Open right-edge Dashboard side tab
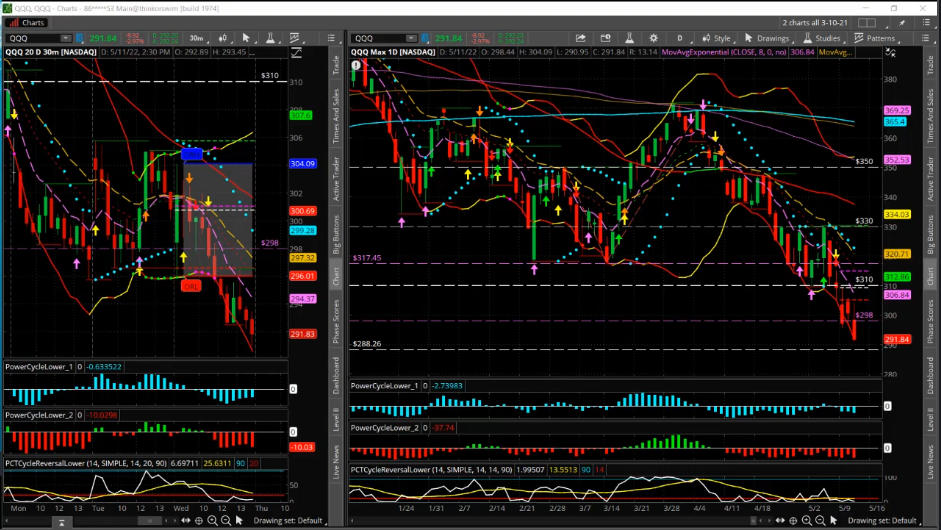941x530 pixels. (x=930, y=376)
